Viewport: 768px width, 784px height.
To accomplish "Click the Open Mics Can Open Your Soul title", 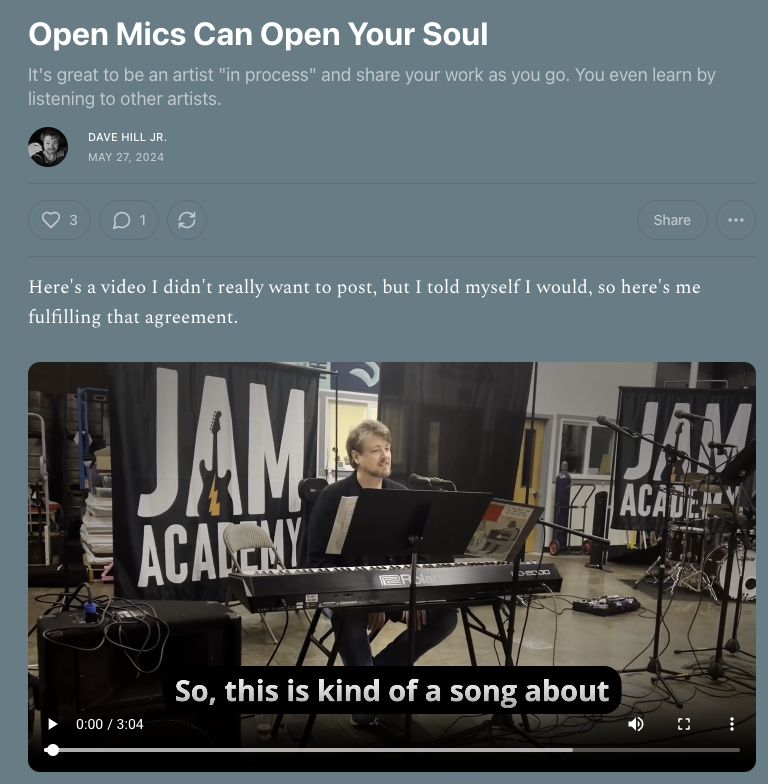I will (x=258, y=34).
